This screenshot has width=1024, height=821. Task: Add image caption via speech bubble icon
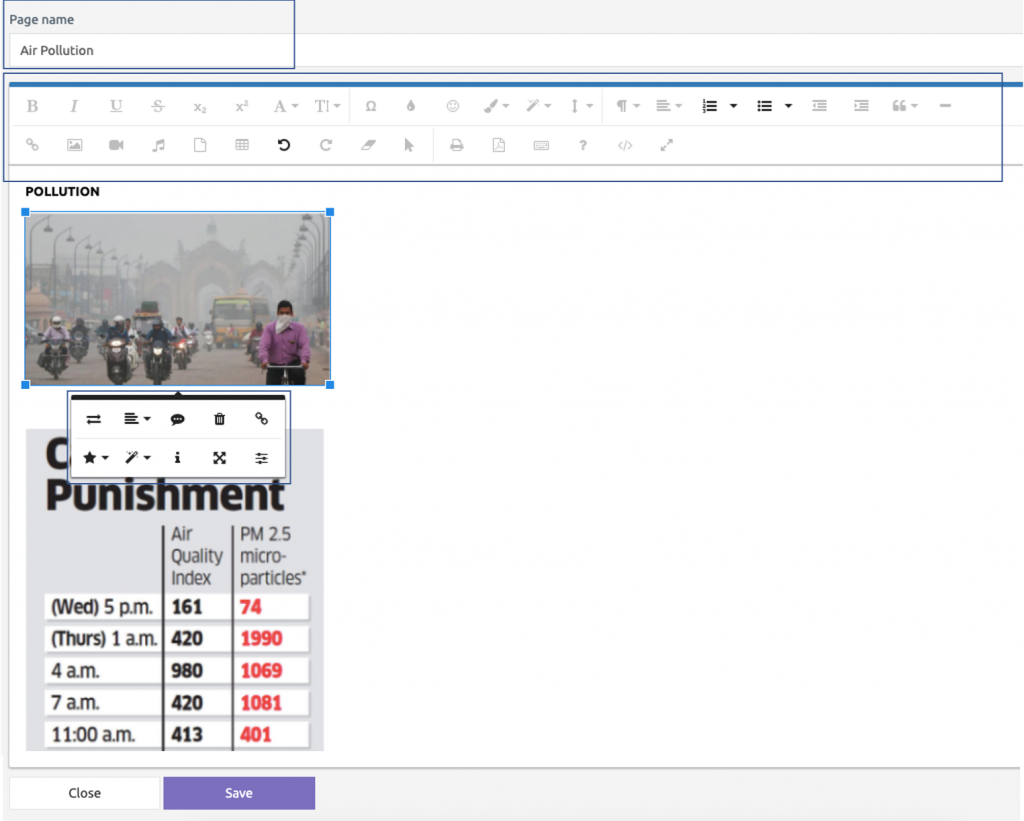tap(178, 420)
